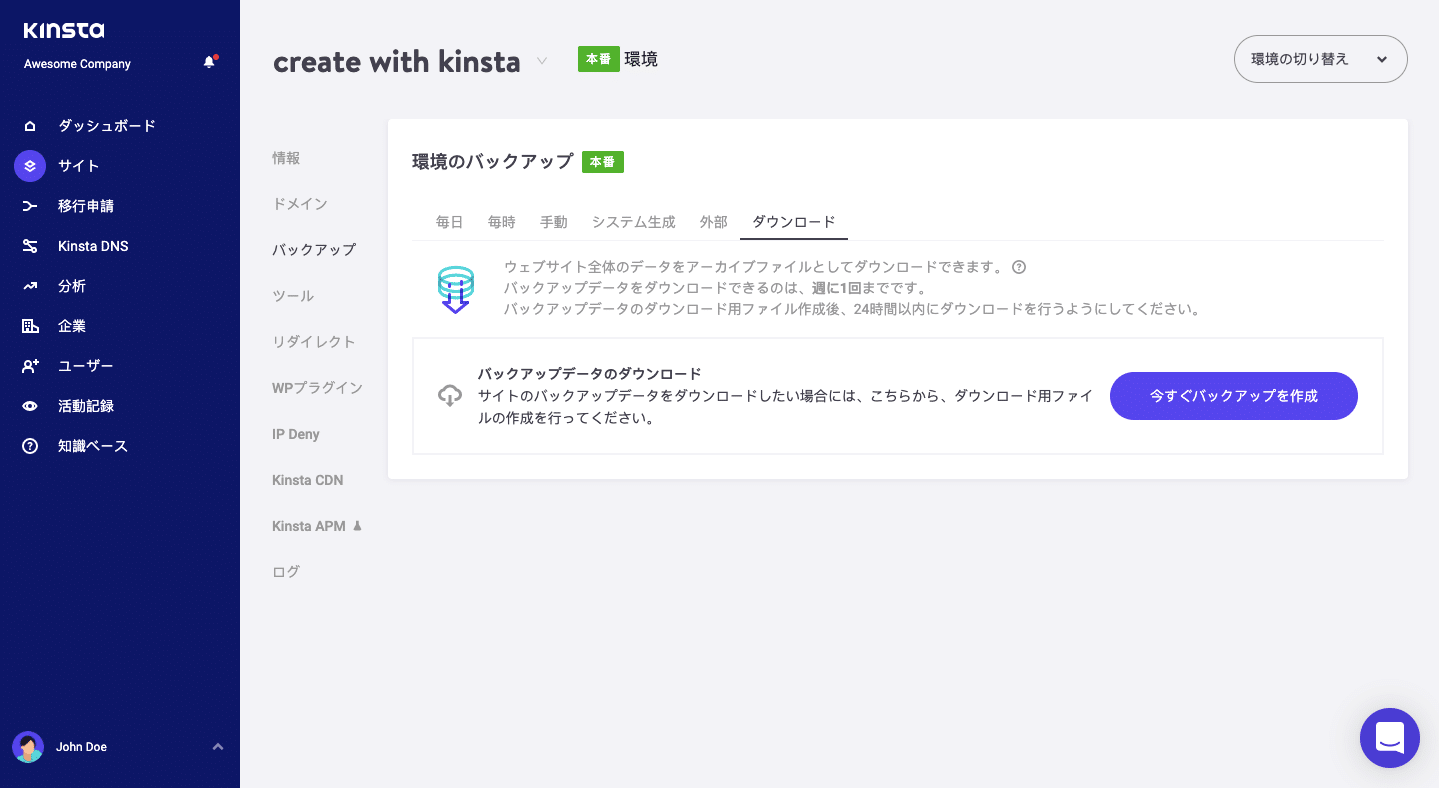Screen dimensions: 1439x788
Task: Open the 活動記録 activity log eye icon
Action: 31,405
